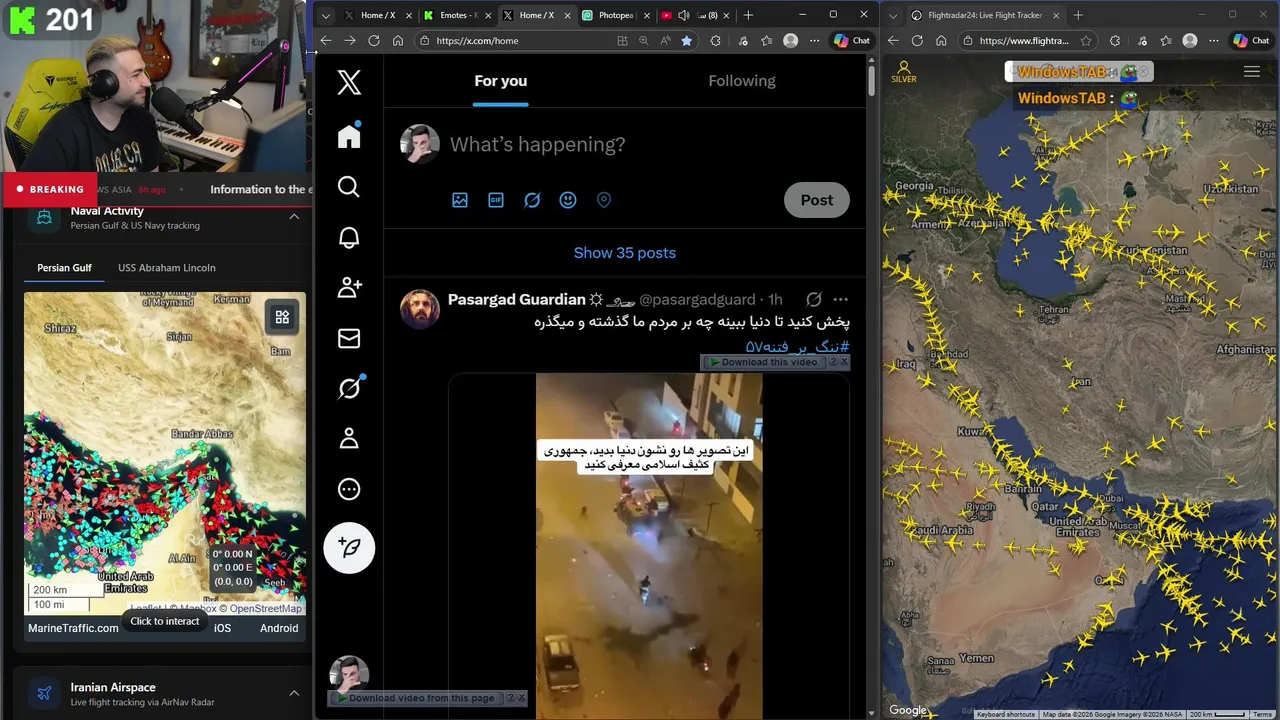Viewport: 1280px width, 720px height.
Task: Open settings ellipsis in Flightradar24 browser toolbar
Action: [x=1213, y=41]
